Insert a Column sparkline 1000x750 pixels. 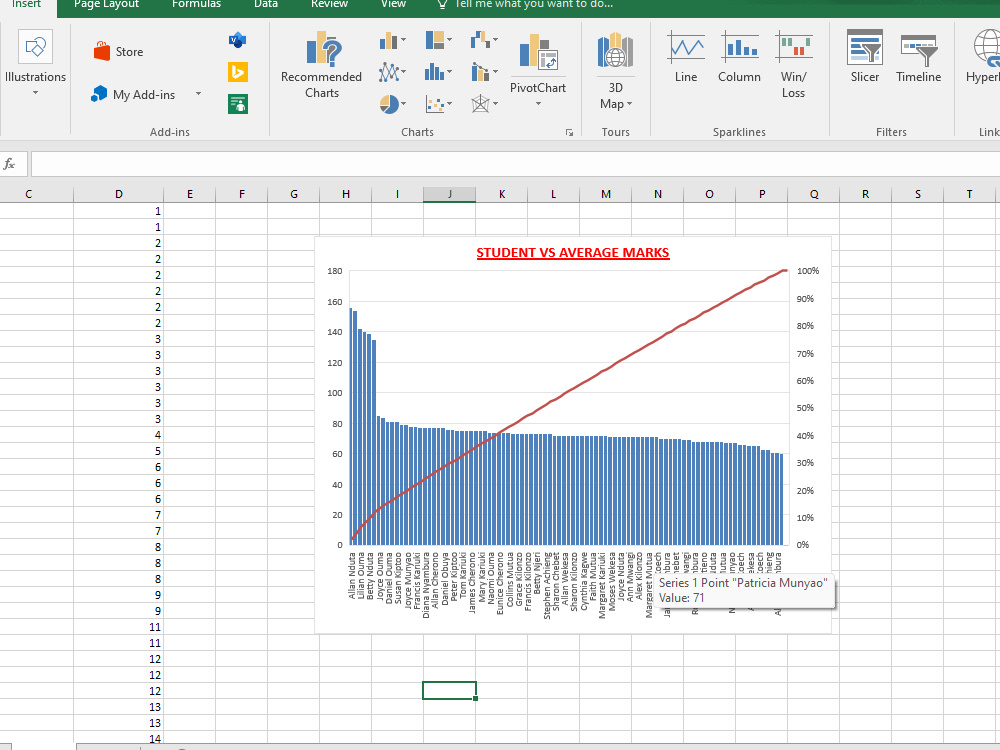click(739, 56)
